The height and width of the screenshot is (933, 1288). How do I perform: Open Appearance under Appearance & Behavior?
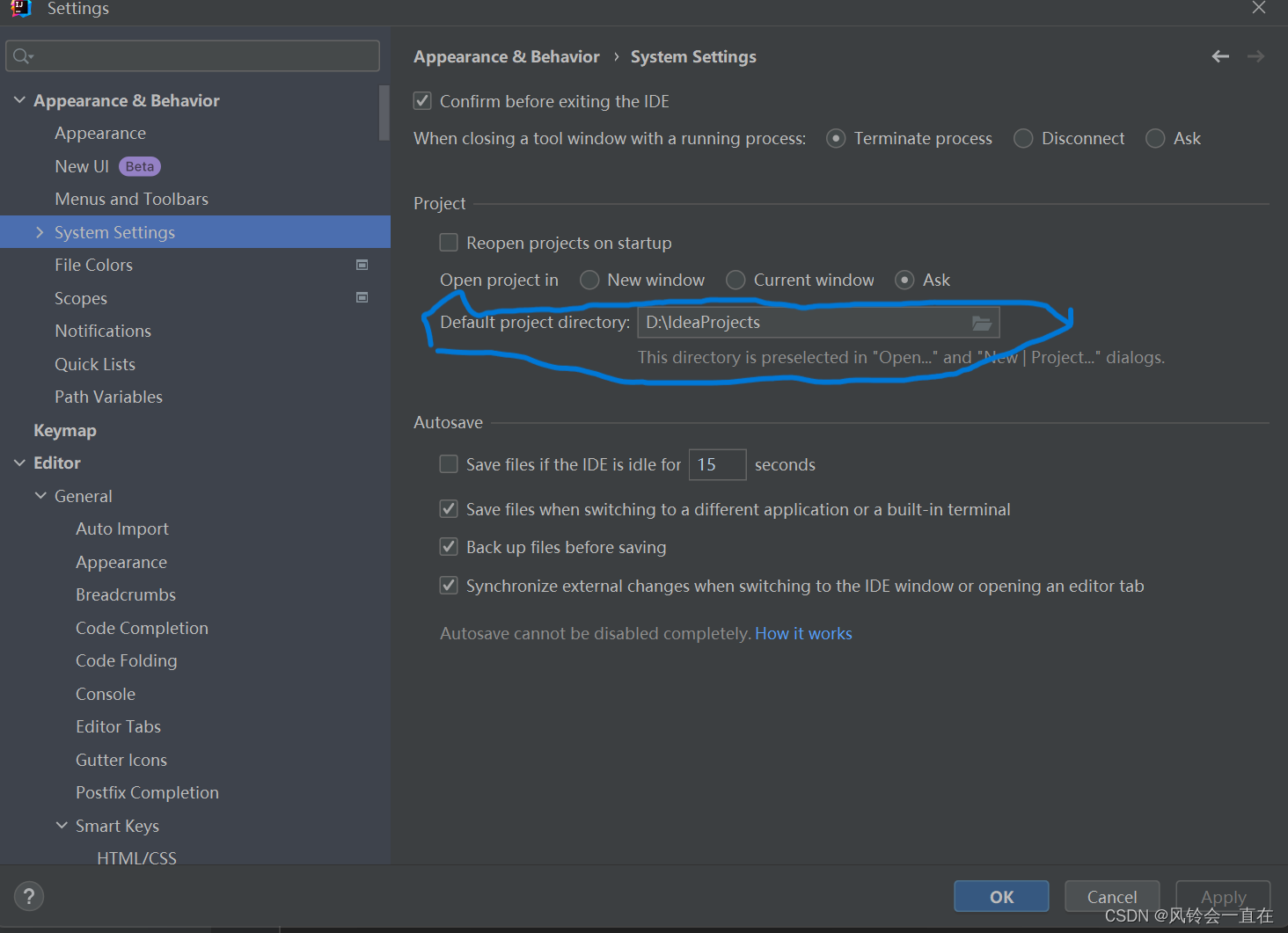coord(100,134)
